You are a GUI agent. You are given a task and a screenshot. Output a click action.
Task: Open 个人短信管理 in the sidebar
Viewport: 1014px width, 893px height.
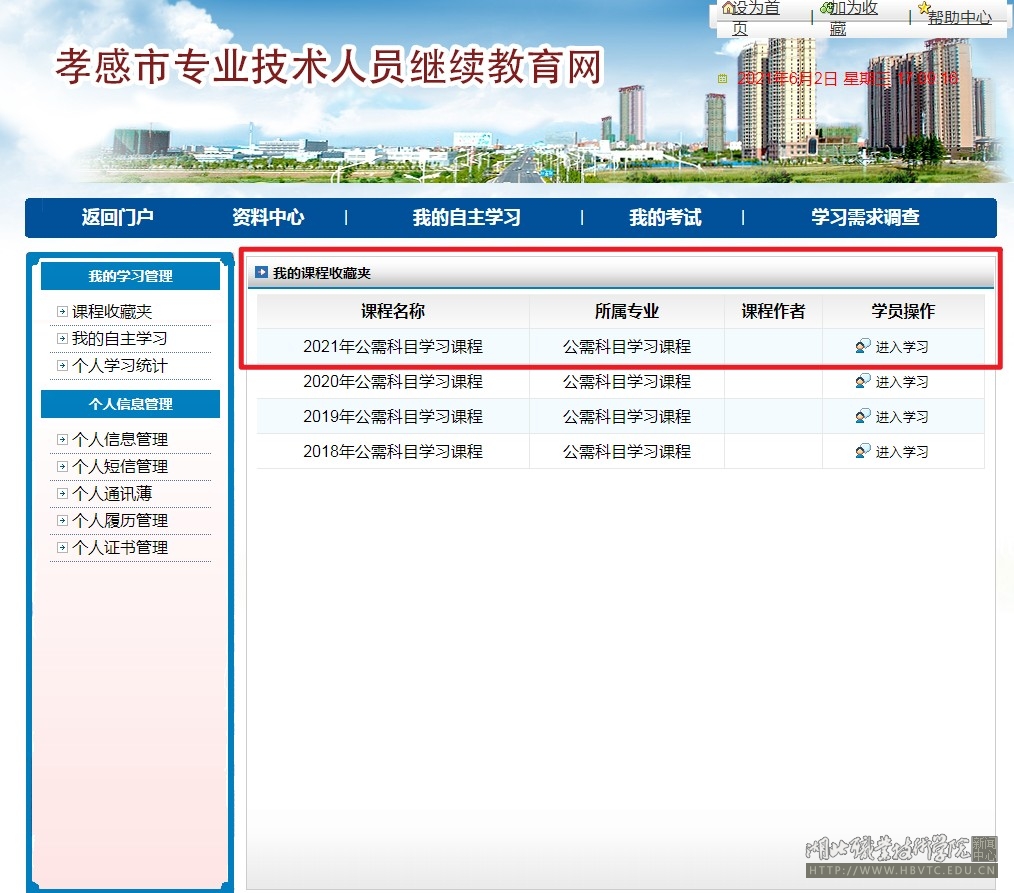click(119, 467)
